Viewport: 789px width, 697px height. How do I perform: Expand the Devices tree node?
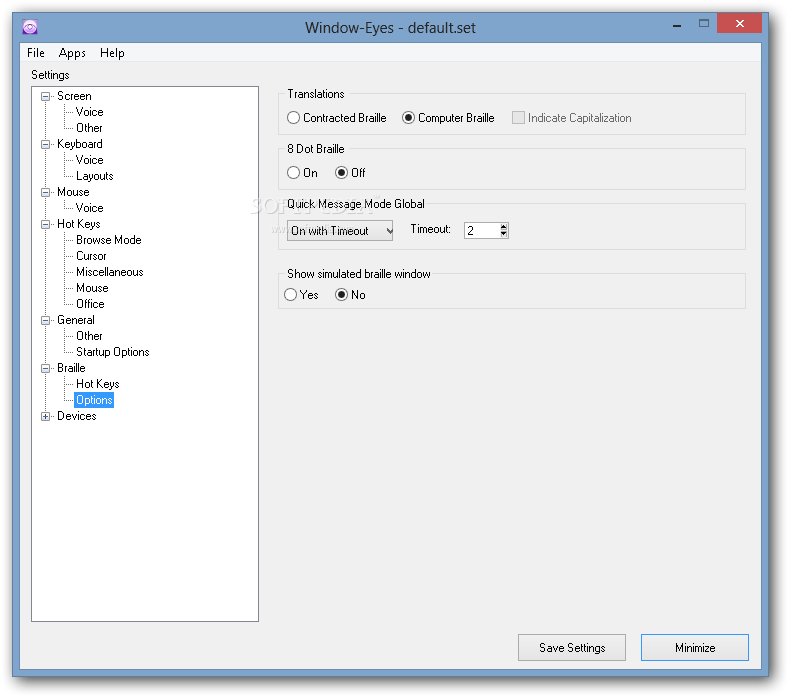click(45, 416)
